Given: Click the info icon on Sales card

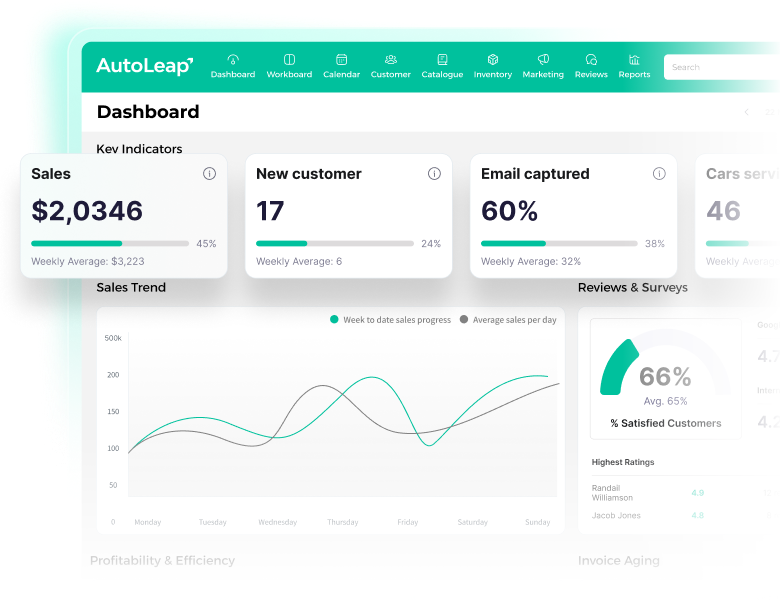Looking at the screenshot, I should [209, 174].
